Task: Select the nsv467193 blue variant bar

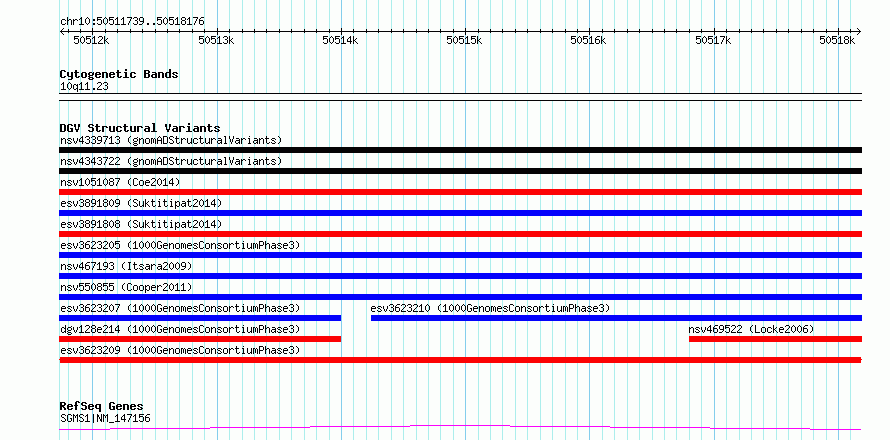Action: (x=460, y=276)
